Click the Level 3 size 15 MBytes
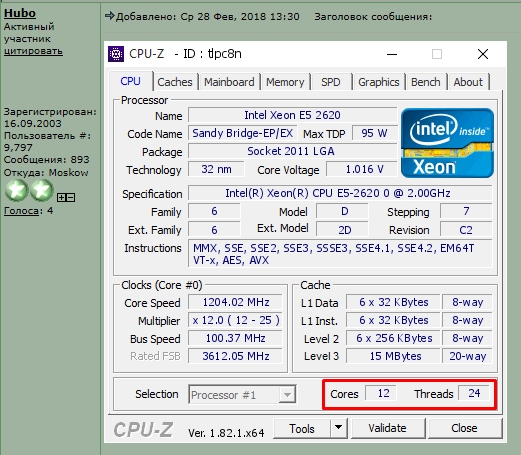 click(x=393, y=356)
